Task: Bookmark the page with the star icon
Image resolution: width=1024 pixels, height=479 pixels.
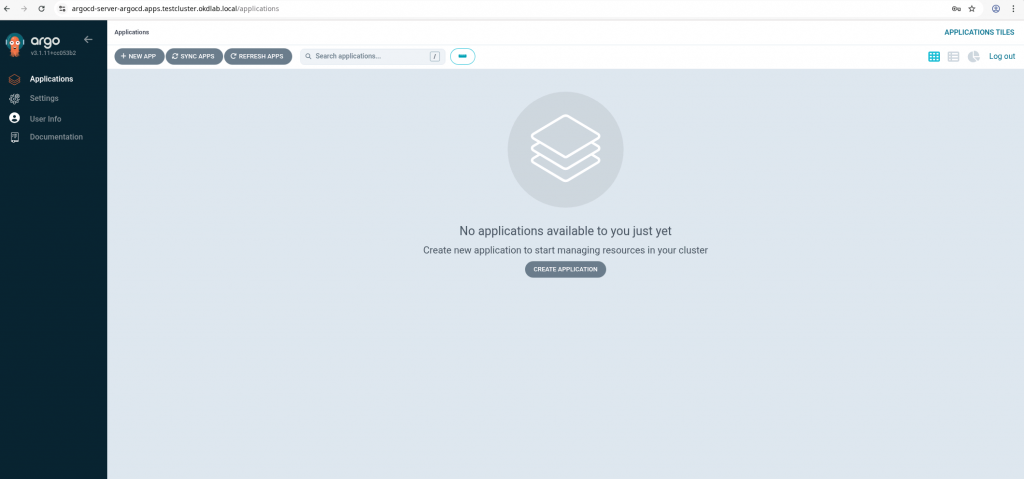Action: (x=971, y=8)
